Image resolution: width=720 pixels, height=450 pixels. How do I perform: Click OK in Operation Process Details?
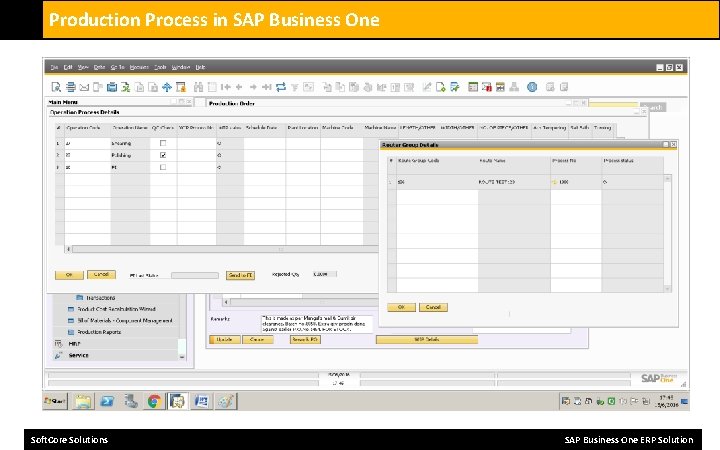pos(69,275)
